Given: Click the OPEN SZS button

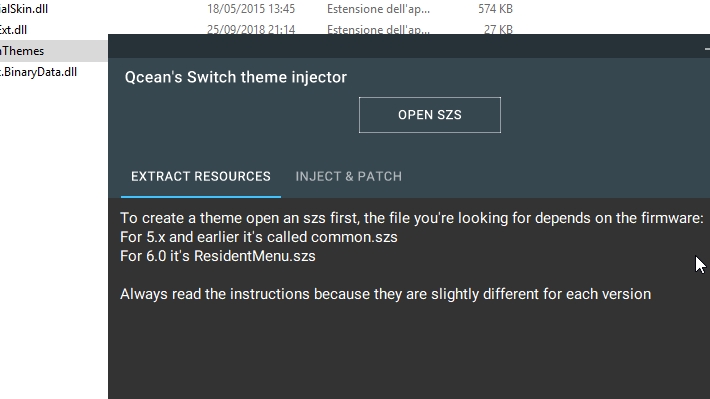Looking at the screenshot, I should [x=430, y=115].
